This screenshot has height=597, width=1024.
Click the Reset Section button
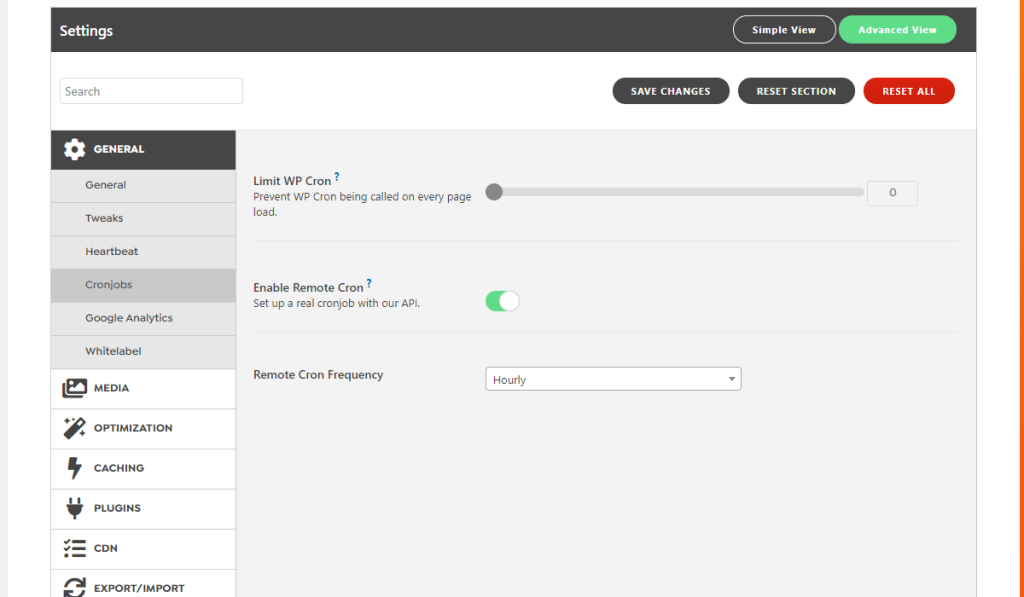click(796, 91)
